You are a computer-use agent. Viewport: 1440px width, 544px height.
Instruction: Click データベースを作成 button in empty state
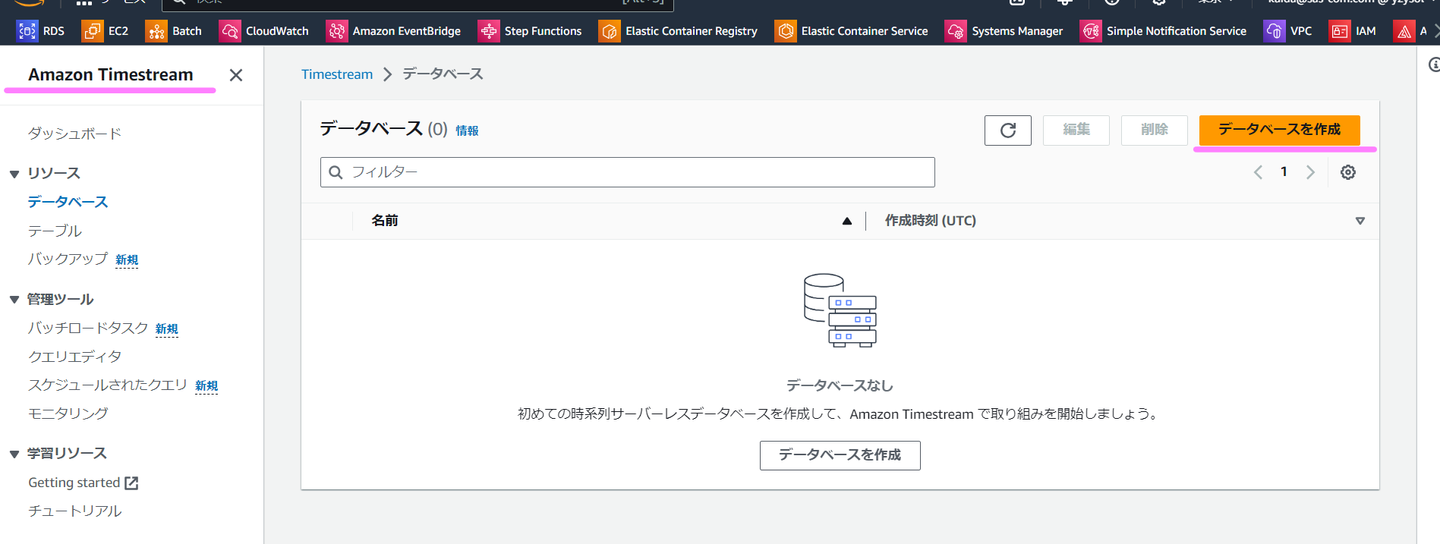click(840, 454)
